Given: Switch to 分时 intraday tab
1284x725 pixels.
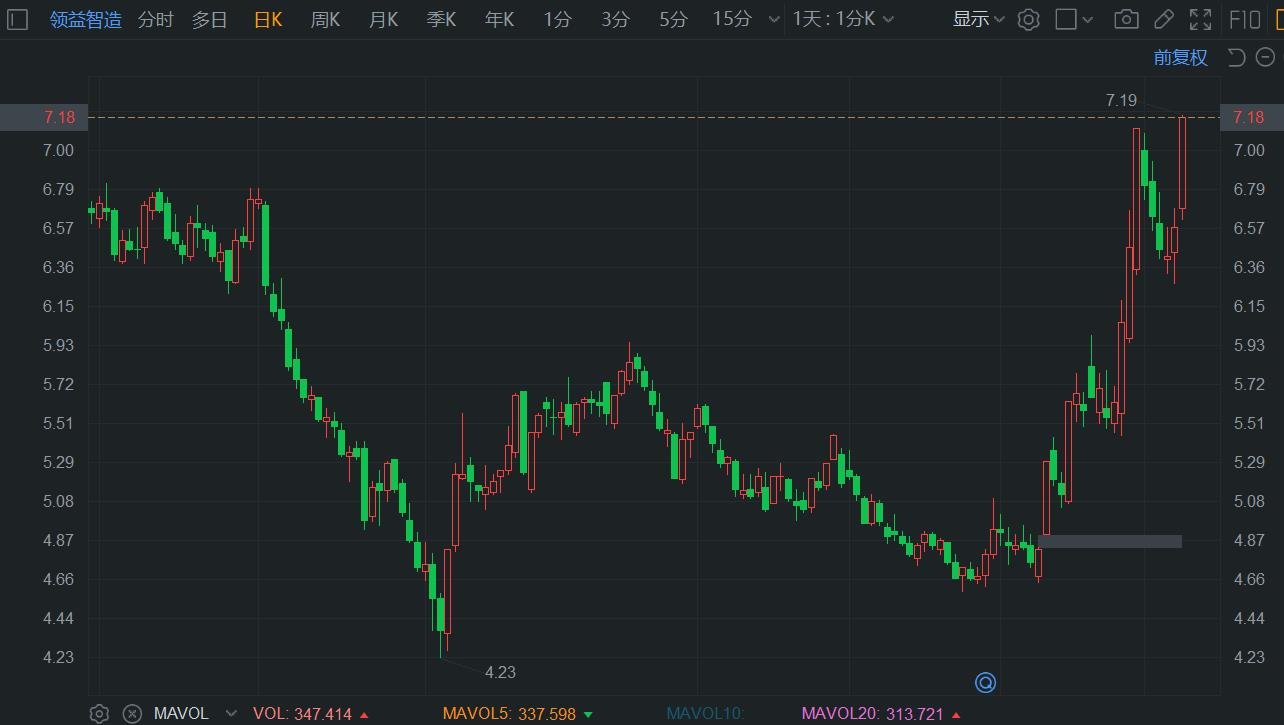Looking at the screenshot, I should pyautogui.click(x=155, y=19).
